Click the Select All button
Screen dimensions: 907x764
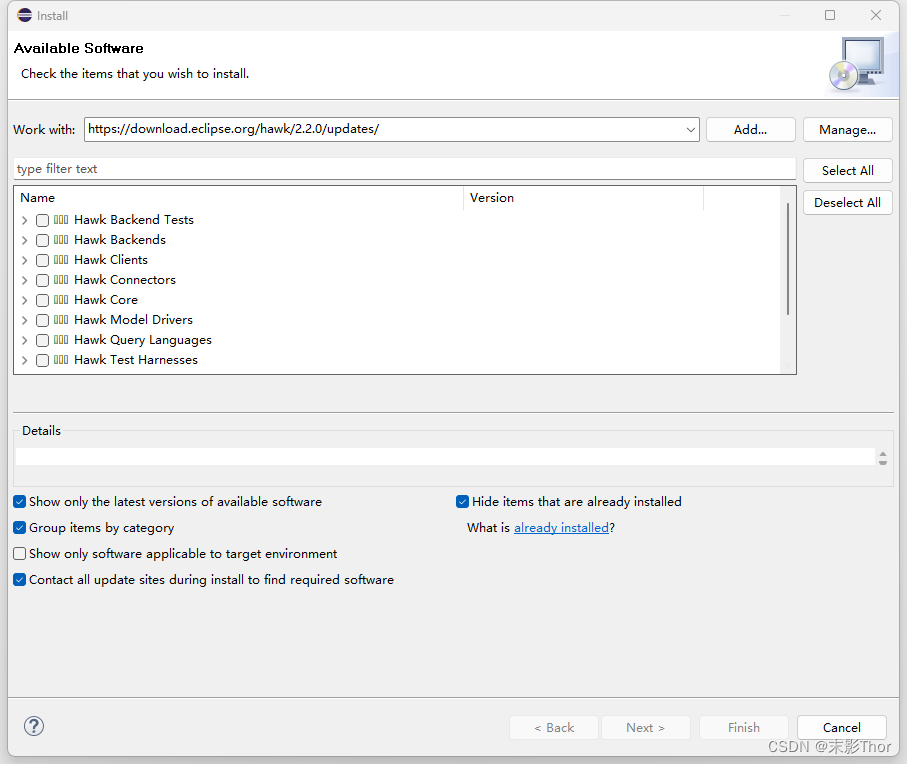[x=847, y=171]
